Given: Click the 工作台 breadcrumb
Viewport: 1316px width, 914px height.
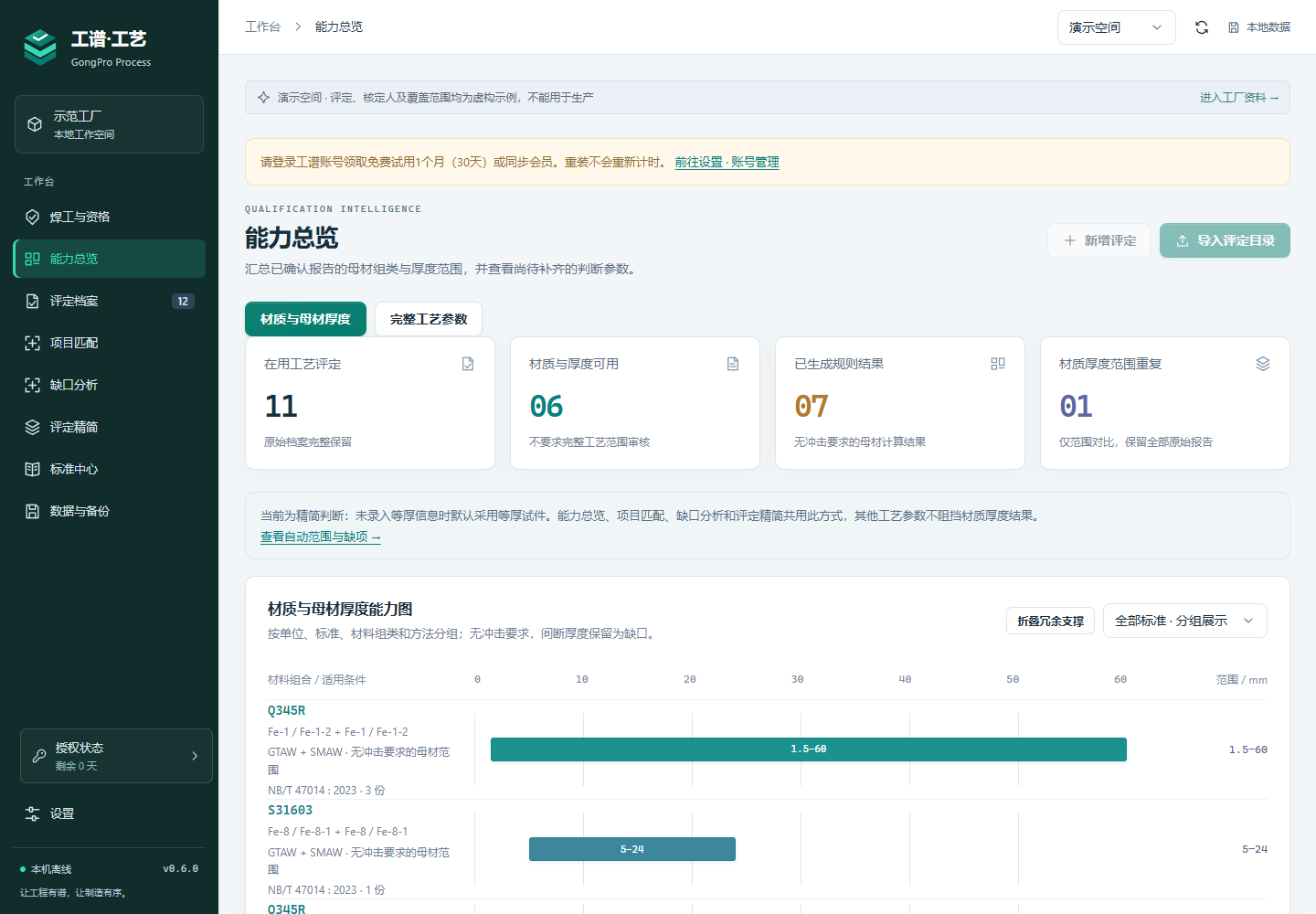Looking at the screenshot, I should pyautogui.click(x=262, y=27).
